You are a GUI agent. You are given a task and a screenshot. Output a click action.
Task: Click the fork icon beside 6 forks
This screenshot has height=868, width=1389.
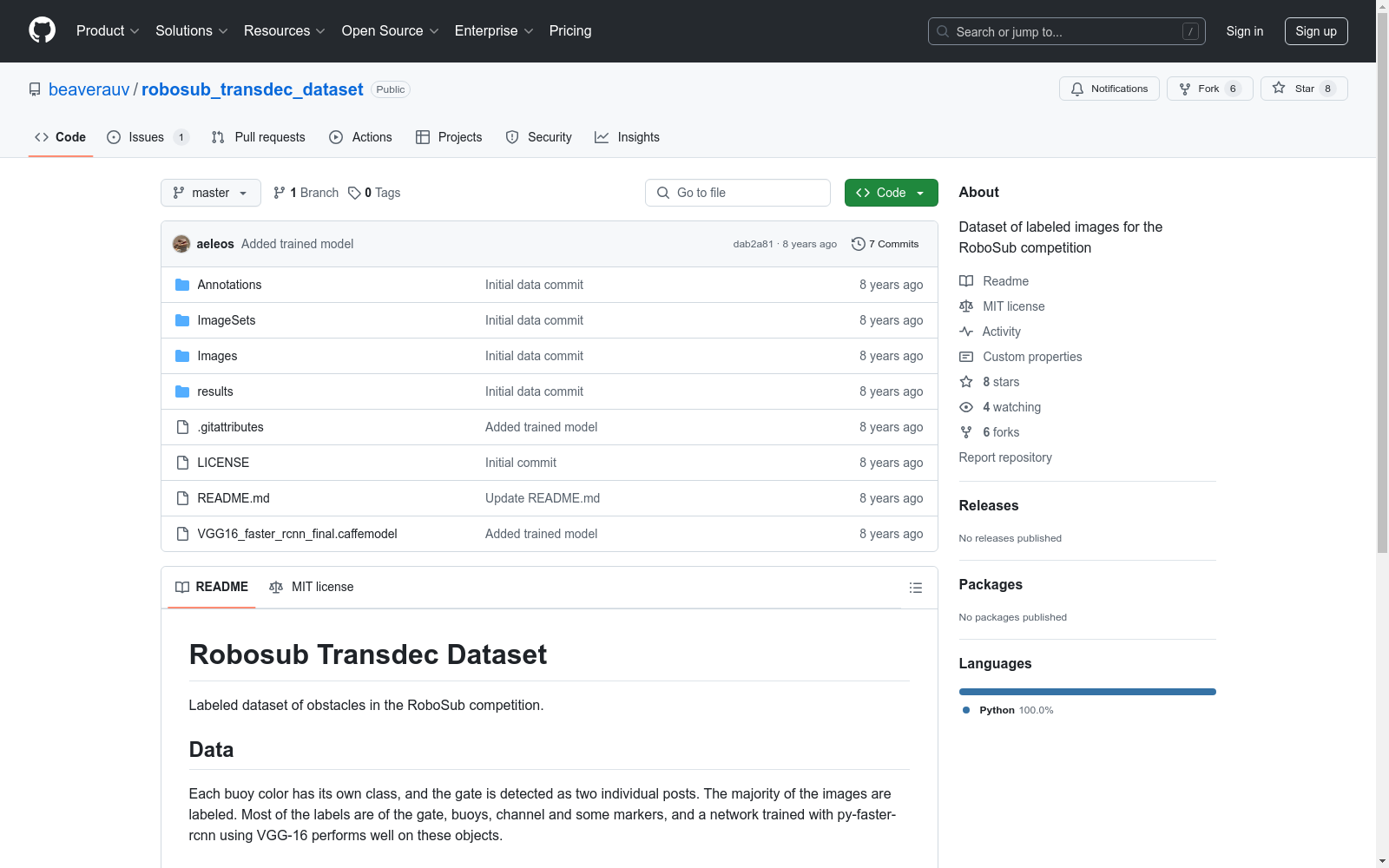coord(966,432)
